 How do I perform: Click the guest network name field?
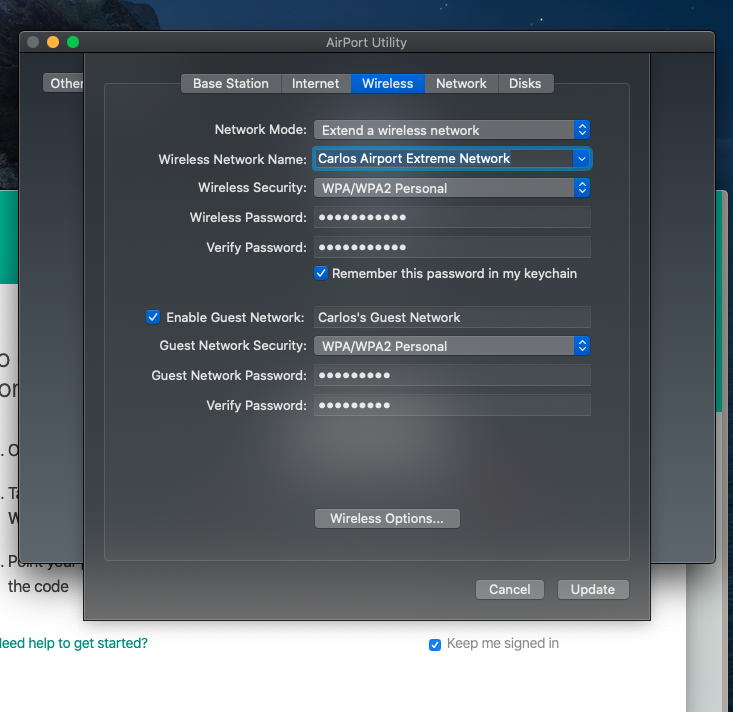click(452, 317)
